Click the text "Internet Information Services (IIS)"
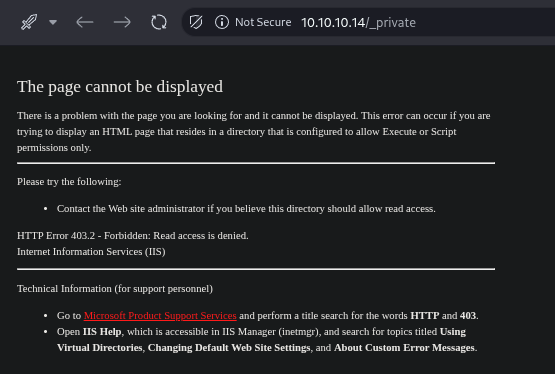The image size is (555, 374). tap(91, 252)
